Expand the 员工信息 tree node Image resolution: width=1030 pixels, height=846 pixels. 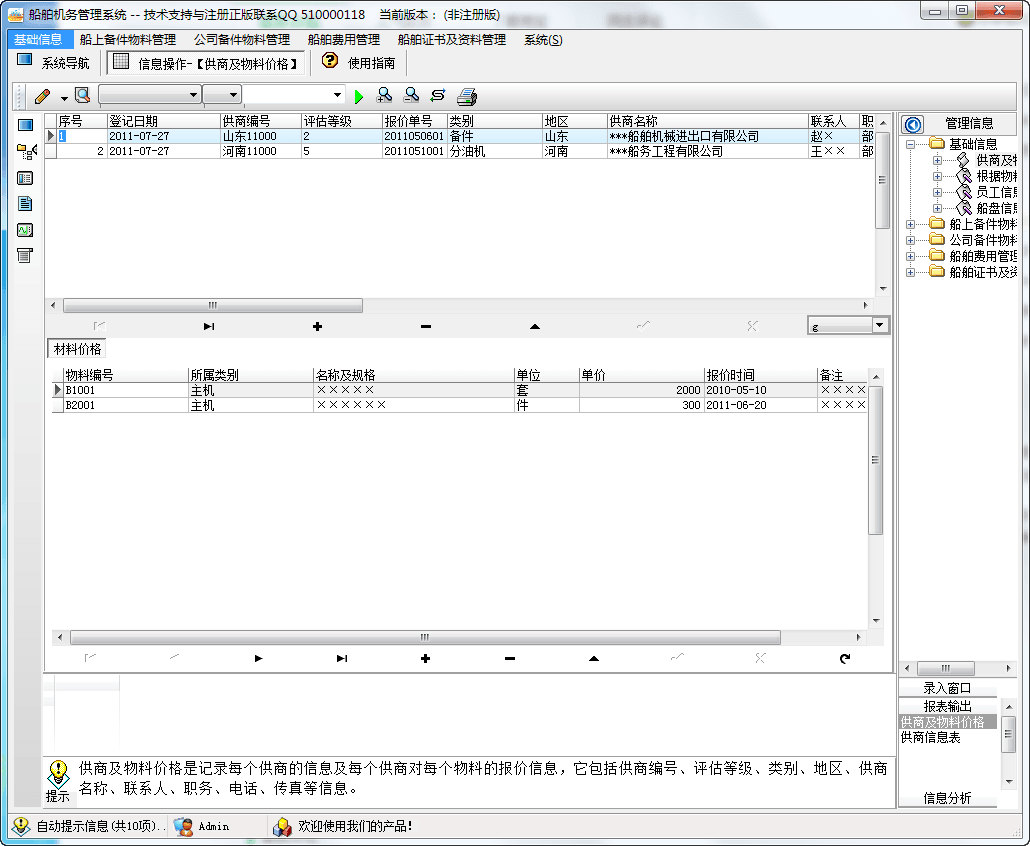click(937, 192)
